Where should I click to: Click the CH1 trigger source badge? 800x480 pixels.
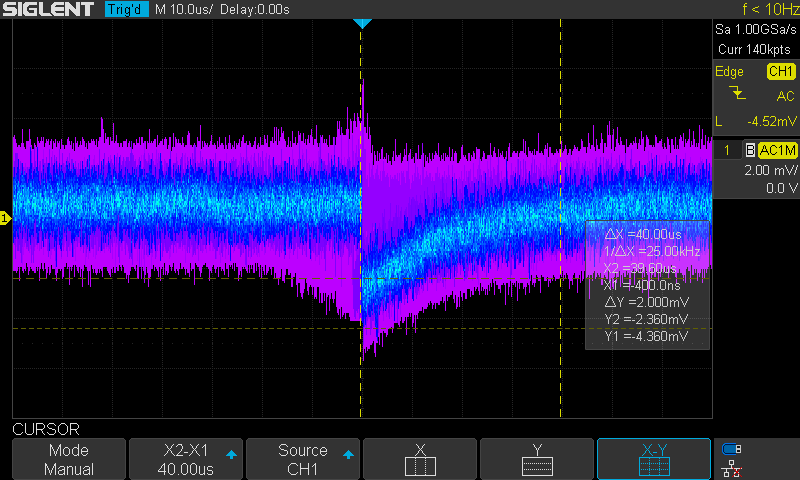[x=781, y=71]
